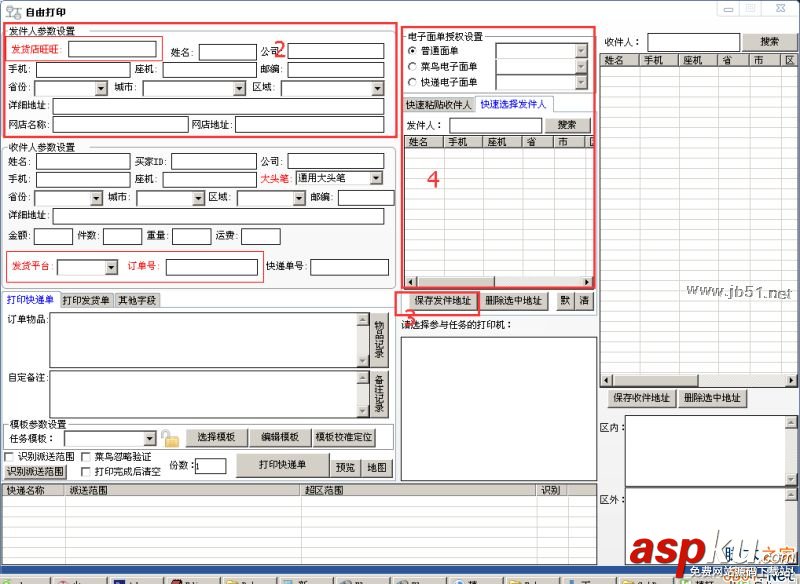Image resolution: width=800 pixels, height=584 pixels.
Task: Select 快递电子面单 radio option
Action: click(x=412, y=82)
